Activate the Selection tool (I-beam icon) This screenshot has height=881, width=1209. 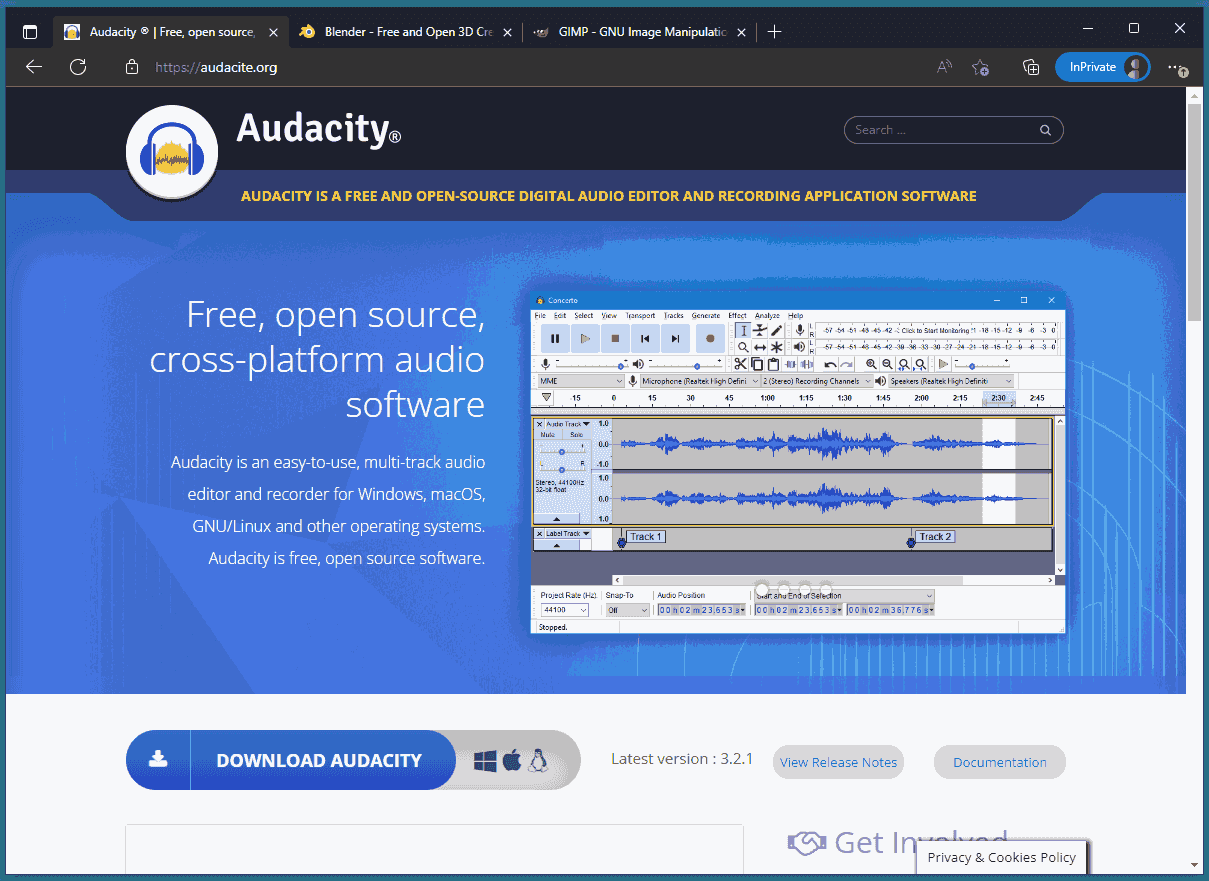point(743,330)
